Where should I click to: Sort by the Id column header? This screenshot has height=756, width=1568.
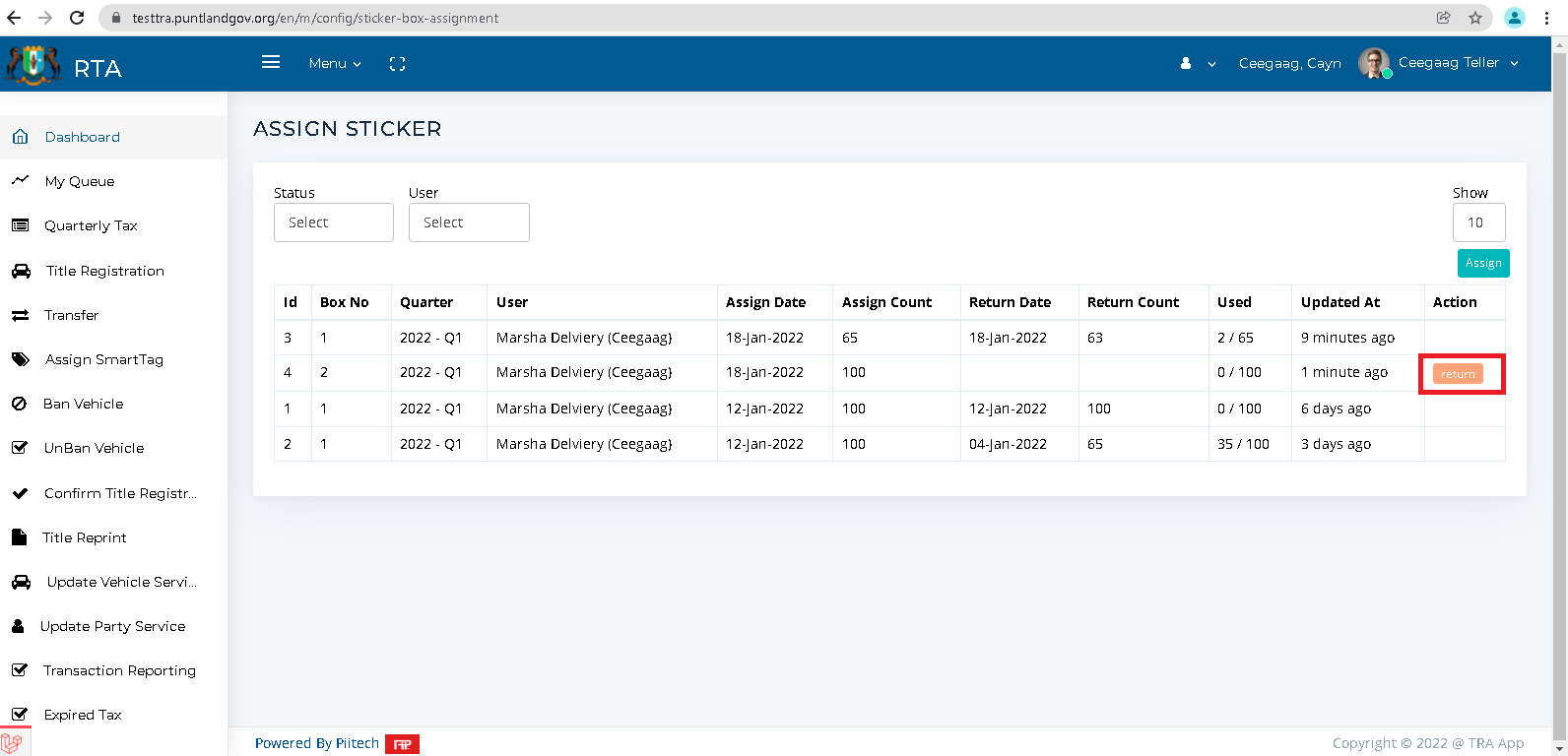[291, 302]
